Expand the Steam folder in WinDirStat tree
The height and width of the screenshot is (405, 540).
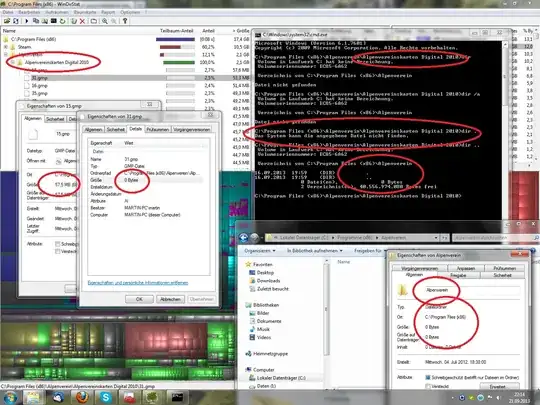(x=6, y=47)
